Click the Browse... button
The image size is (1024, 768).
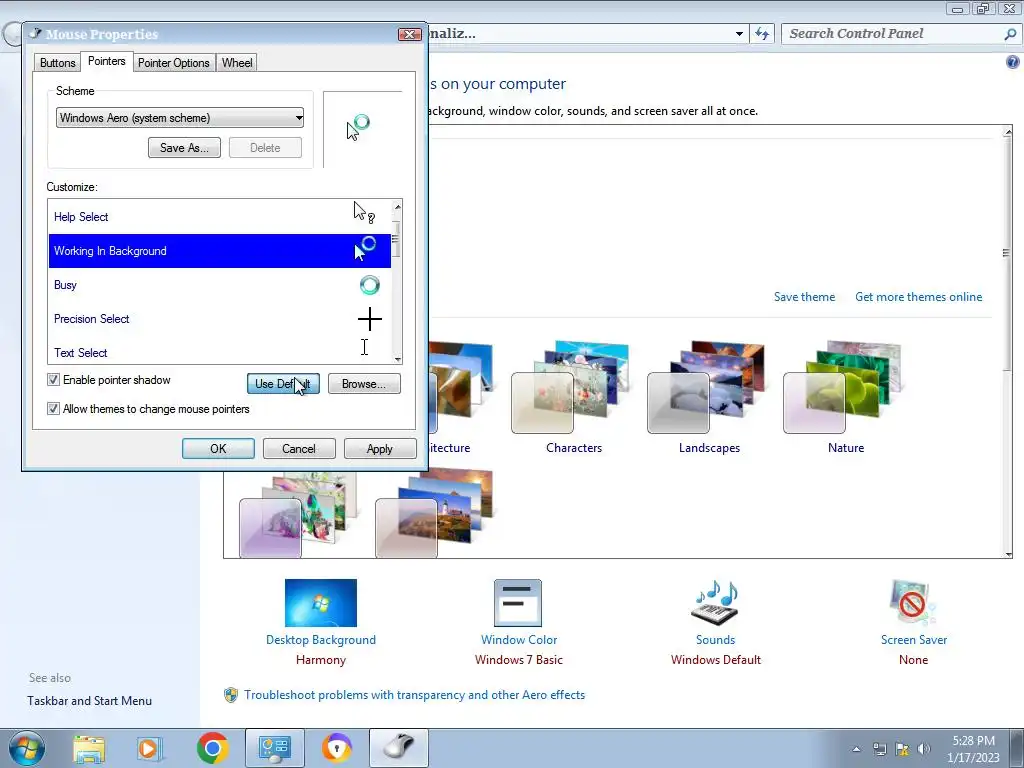click(x=364, y=383)
